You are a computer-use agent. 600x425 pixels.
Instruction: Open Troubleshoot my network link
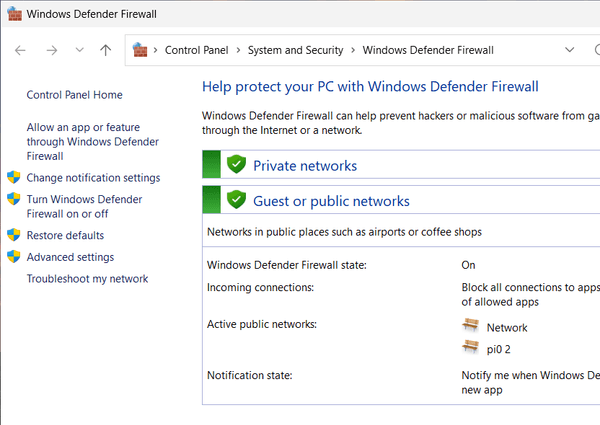point(87,279)
